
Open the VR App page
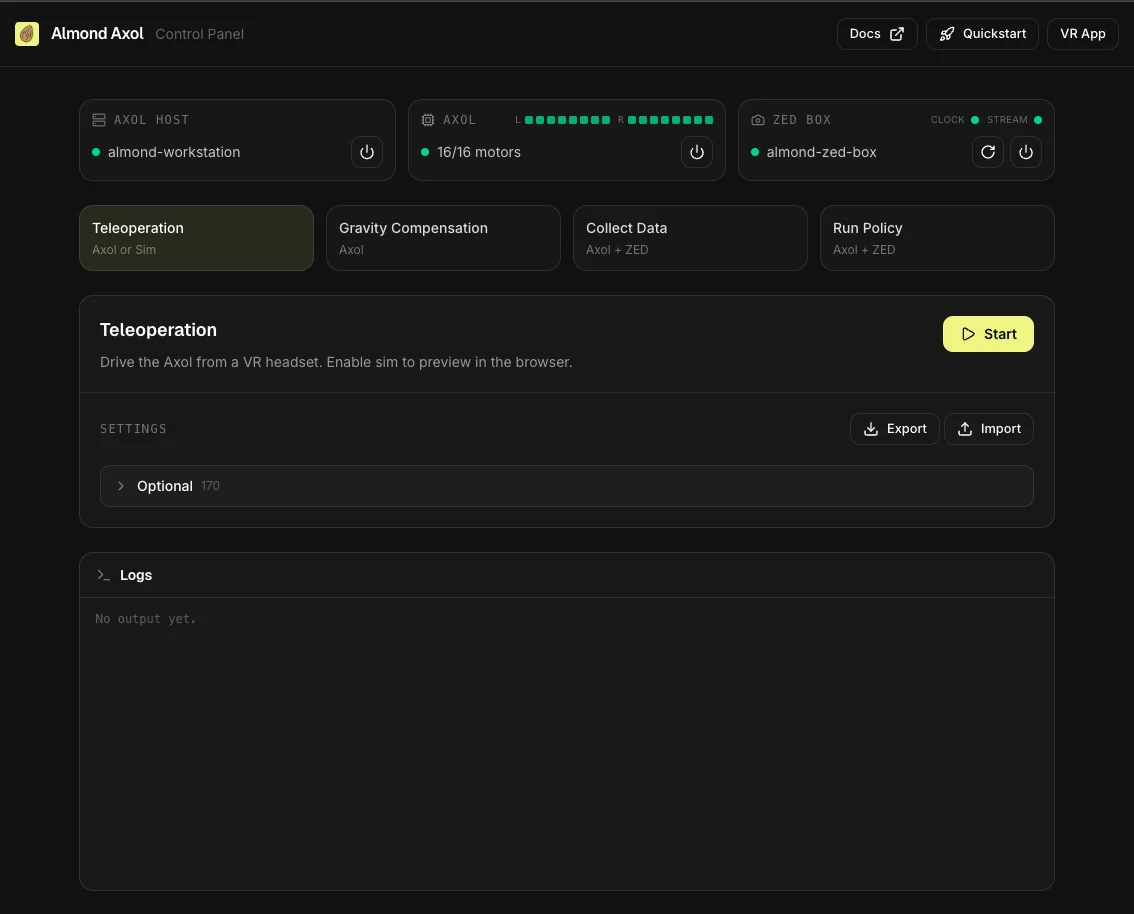click(1083, 34)
